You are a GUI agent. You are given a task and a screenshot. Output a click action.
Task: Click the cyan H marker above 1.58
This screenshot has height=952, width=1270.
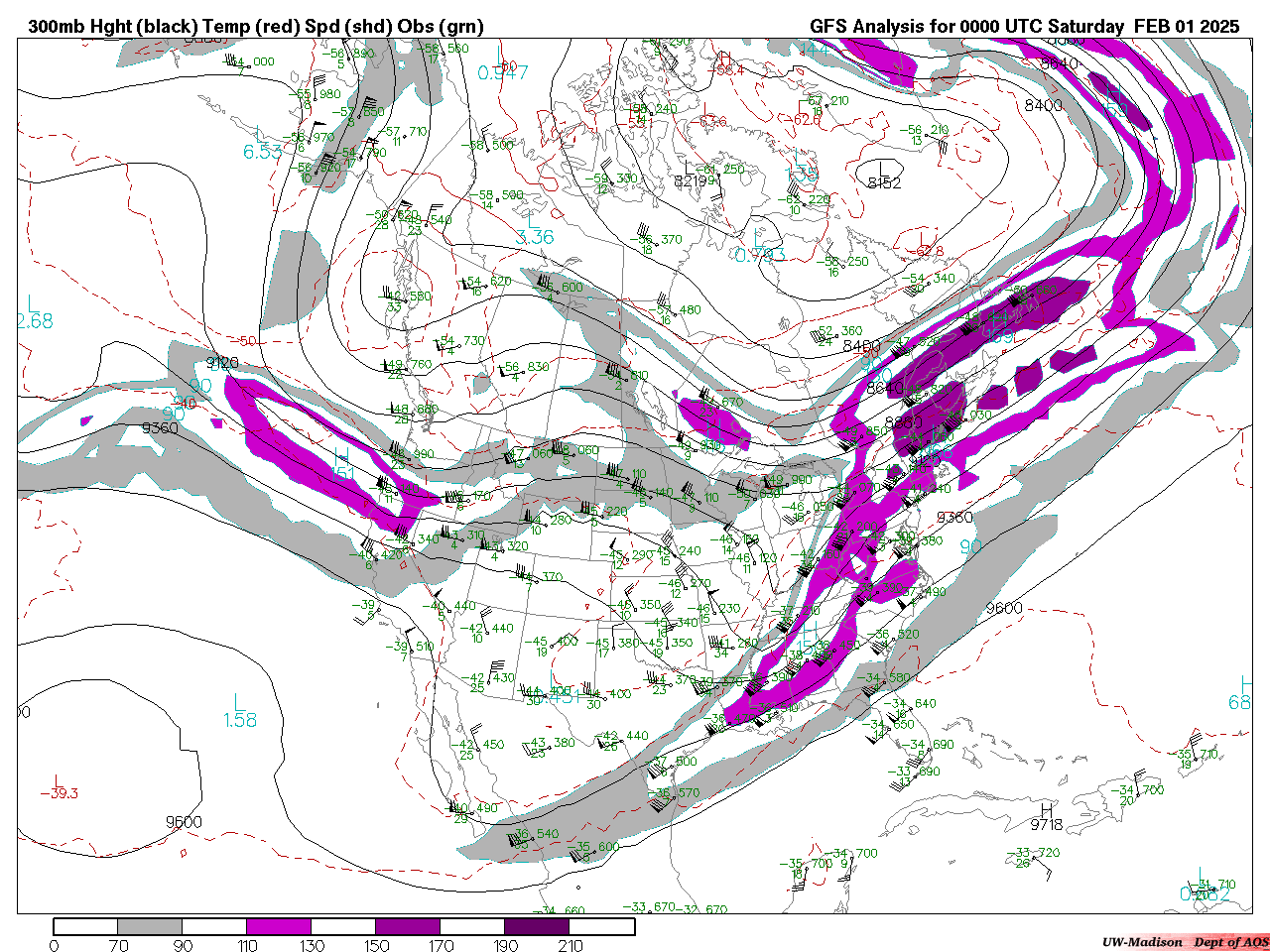(x=239, y=702)
